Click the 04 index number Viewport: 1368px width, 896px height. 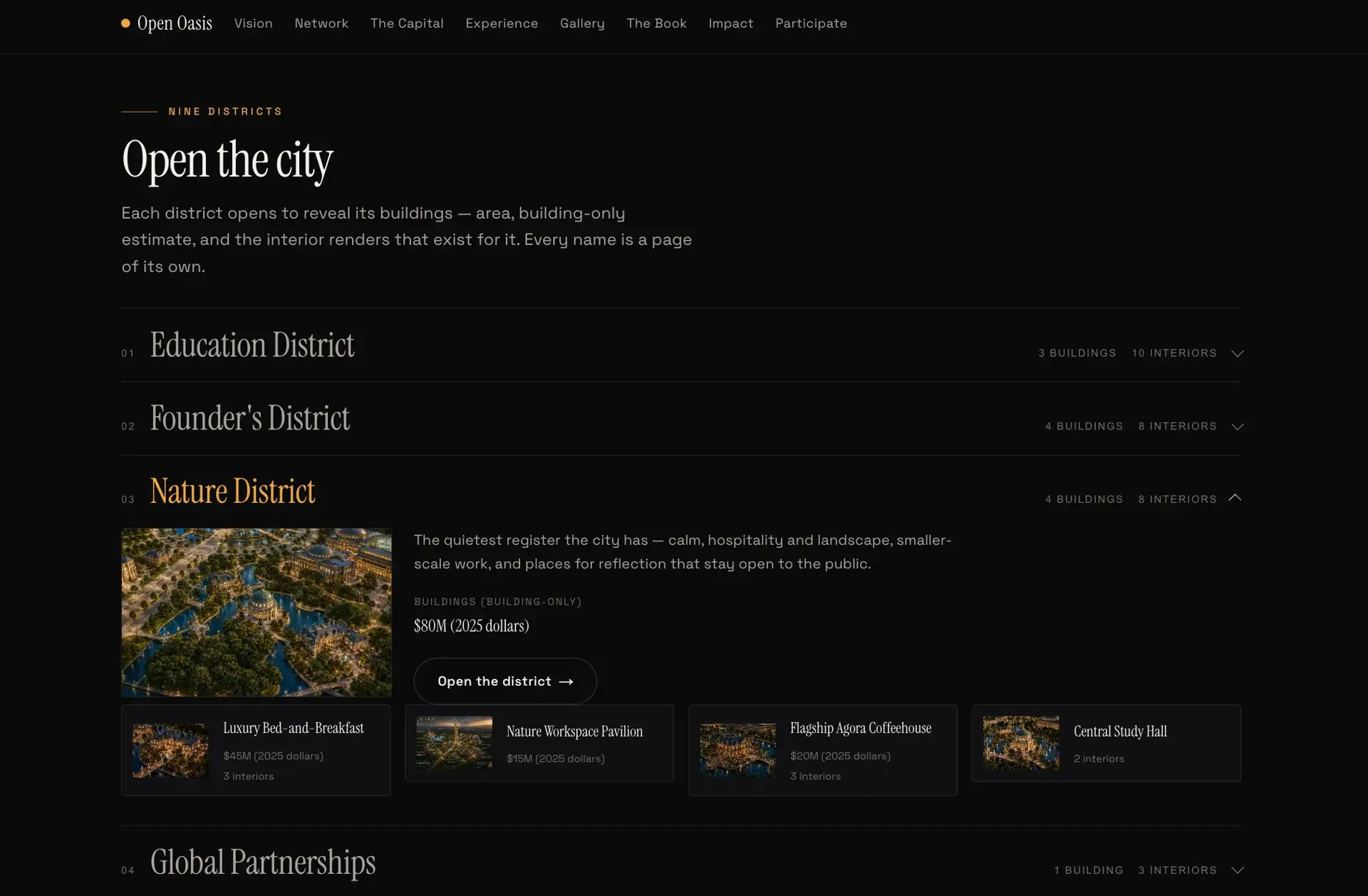point(128,870)
